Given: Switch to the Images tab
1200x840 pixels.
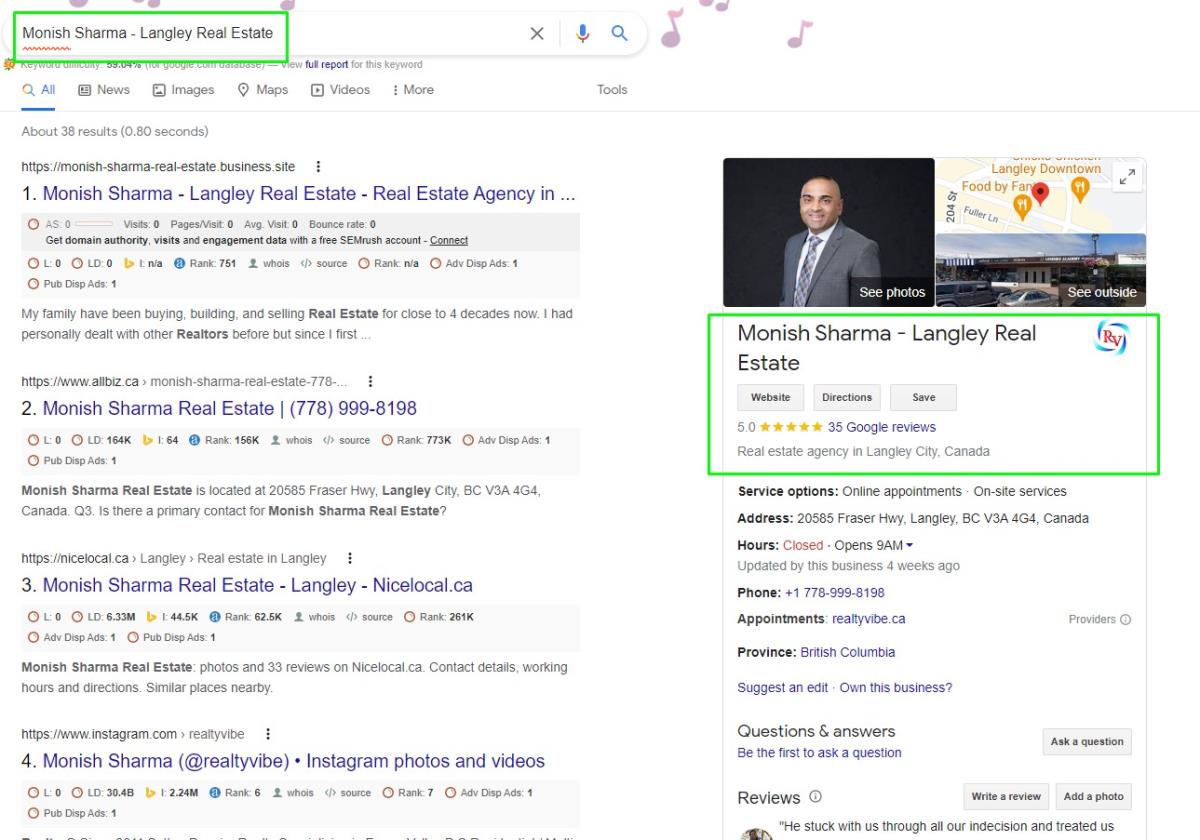Looking at the screenshot, I should coord(183,90).
